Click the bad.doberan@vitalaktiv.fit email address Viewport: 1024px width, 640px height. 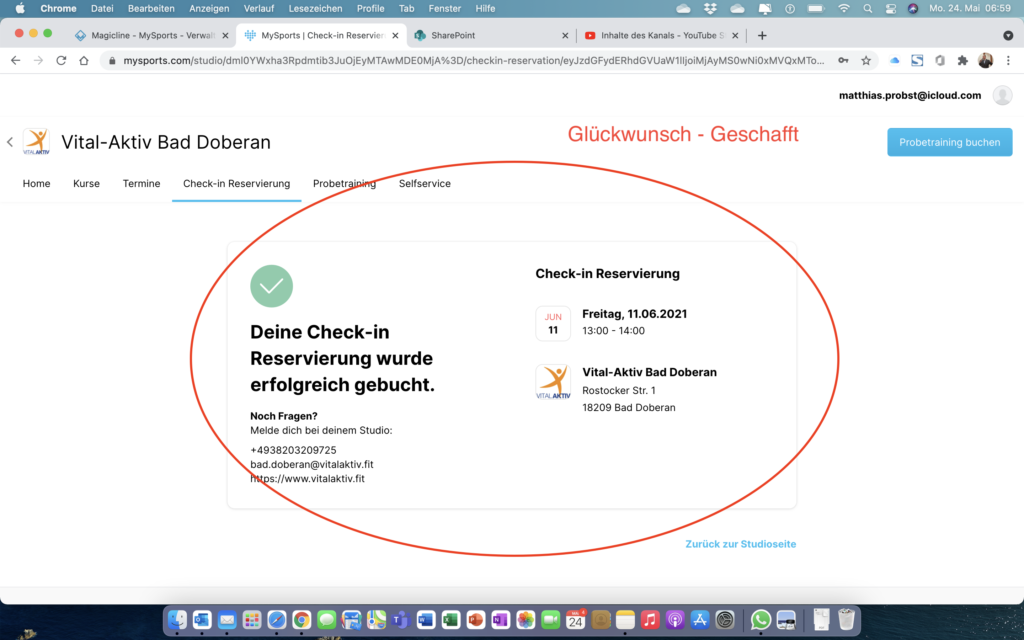click(312, 464)
